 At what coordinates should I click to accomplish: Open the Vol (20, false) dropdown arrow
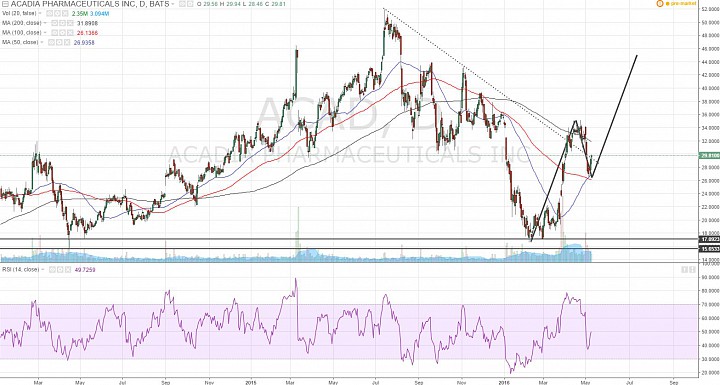(40, 14)
